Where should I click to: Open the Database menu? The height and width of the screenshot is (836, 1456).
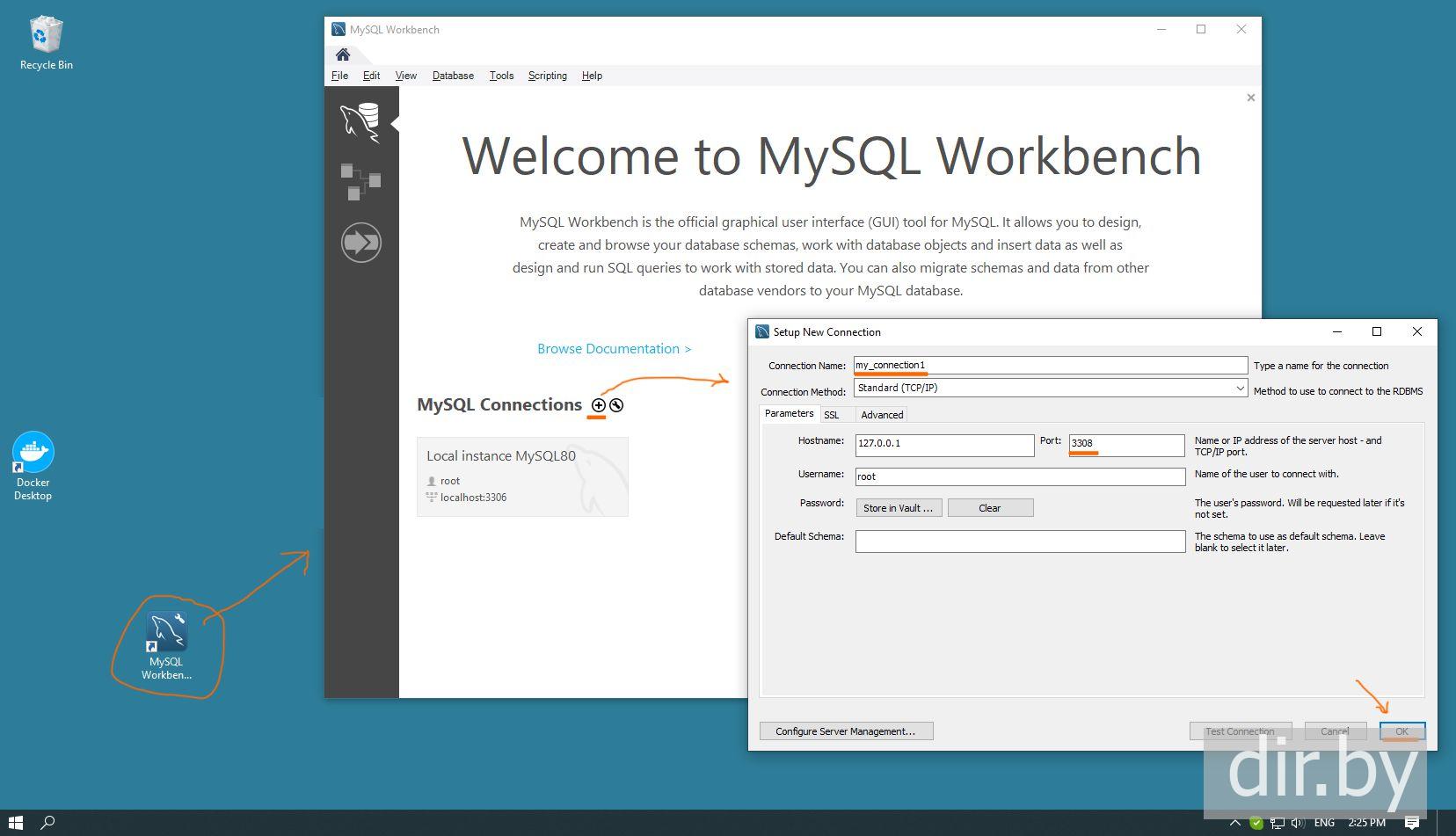pyautogui.click(x=453, y=76)
